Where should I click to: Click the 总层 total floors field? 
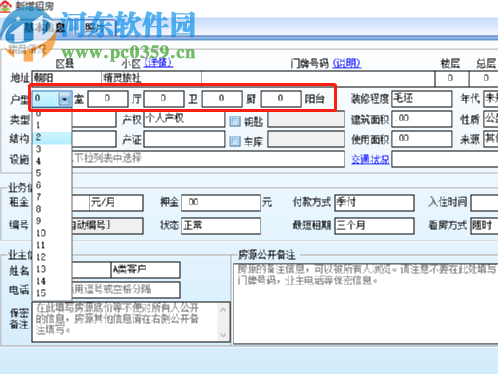484,79
